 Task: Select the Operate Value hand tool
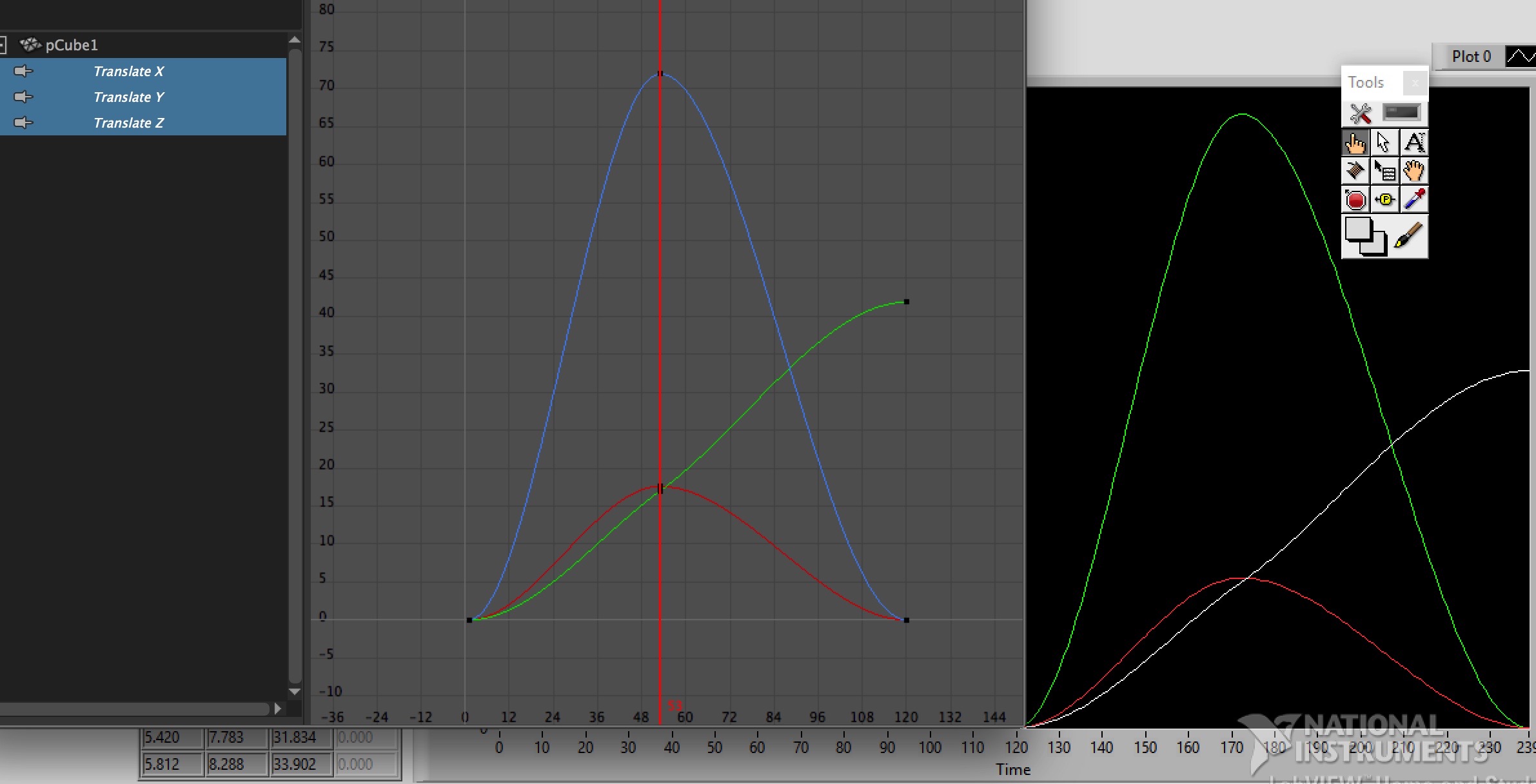pyautogui.click(x=1355, y=142)
